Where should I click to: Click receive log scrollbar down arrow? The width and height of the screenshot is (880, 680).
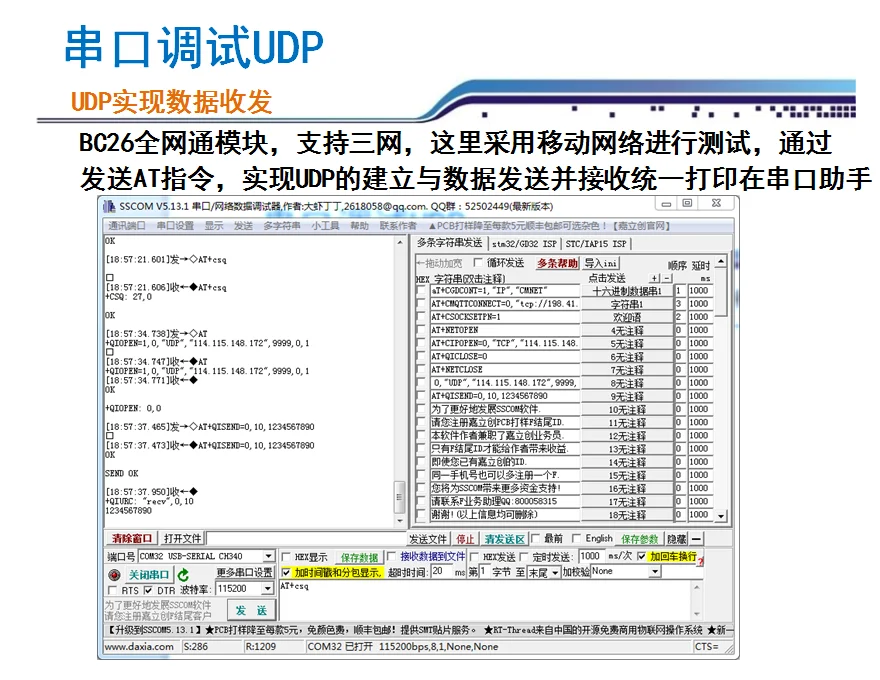tap(400, 521)
